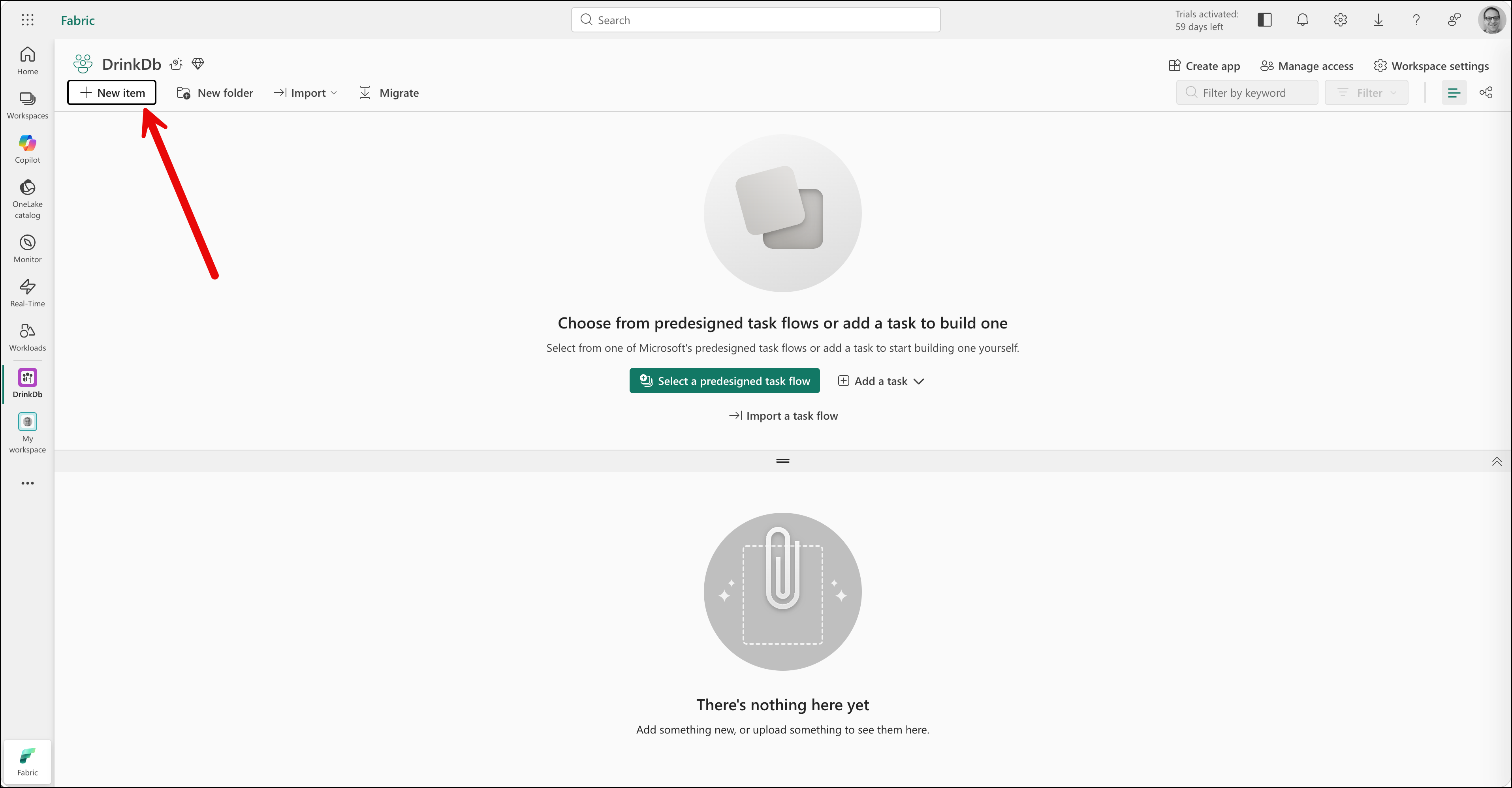Select the DrinkDb workspace in the sidebar
Image resolution: width=1512 pixels, height=788 pixels.
(28, 383)
